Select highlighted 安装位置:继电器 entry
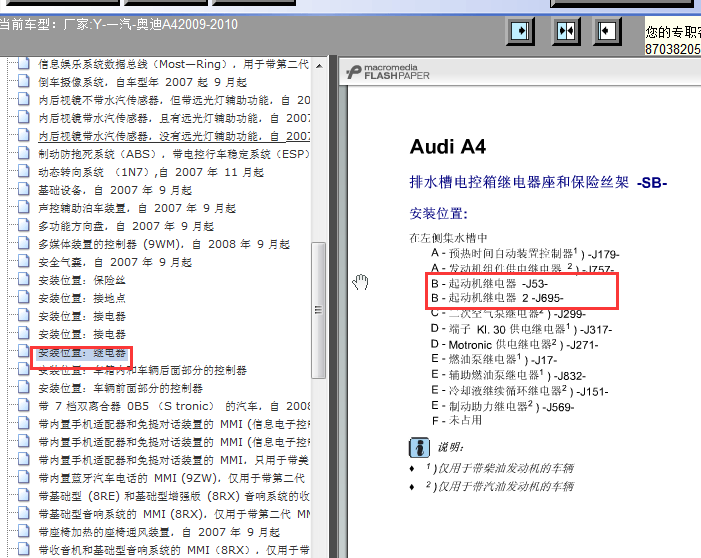This screenshot has height=558, width=701. (82, 353)
